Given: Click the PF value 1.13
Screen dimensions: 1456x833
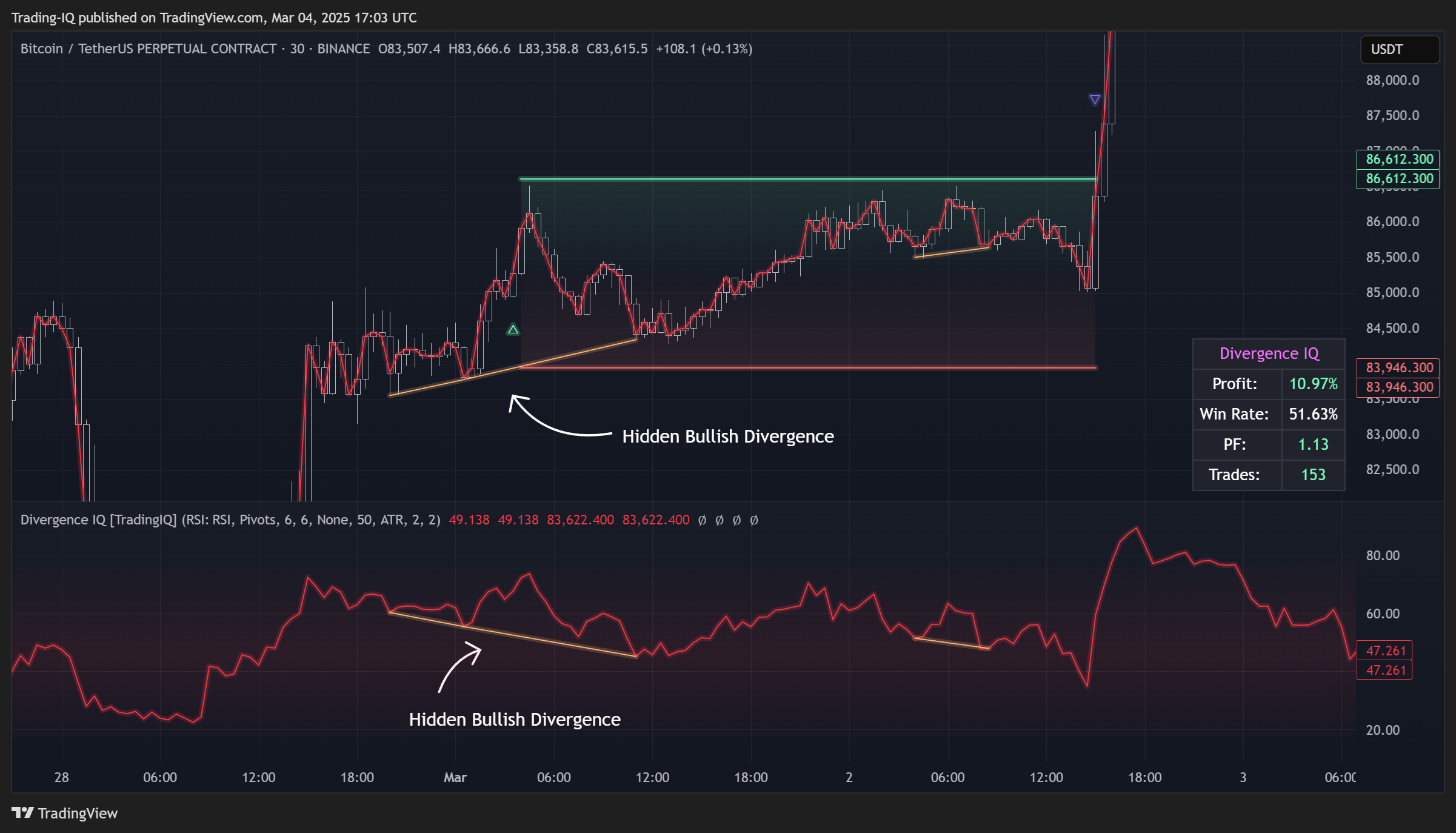Looking at the screenshot, I should tap(1313, 444).
